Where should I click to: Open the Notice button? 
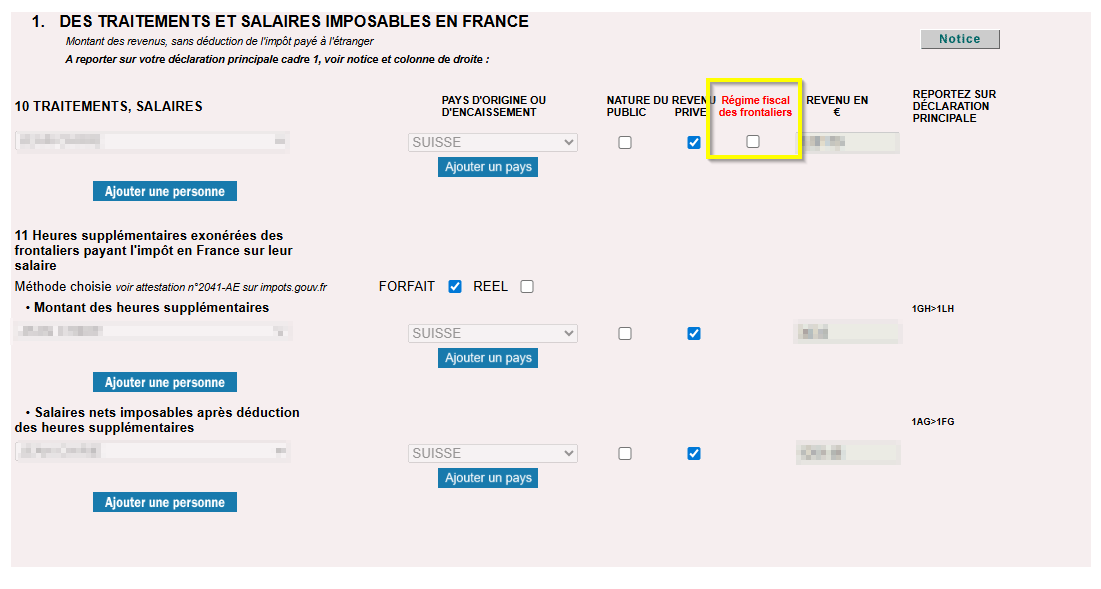click(960, 39)
